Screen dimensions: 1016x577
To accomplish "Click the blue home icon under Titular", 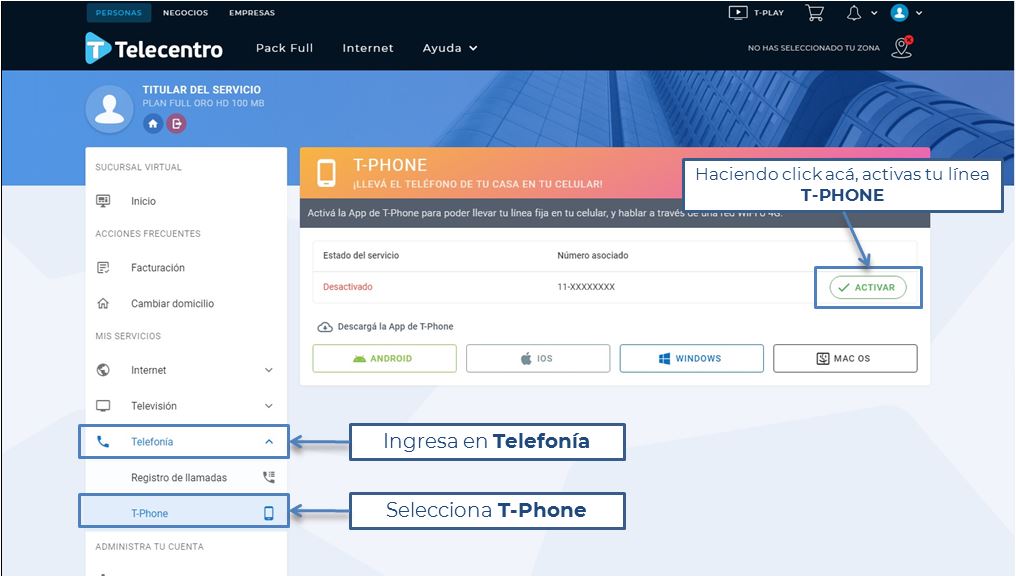I will coord(153,123).
